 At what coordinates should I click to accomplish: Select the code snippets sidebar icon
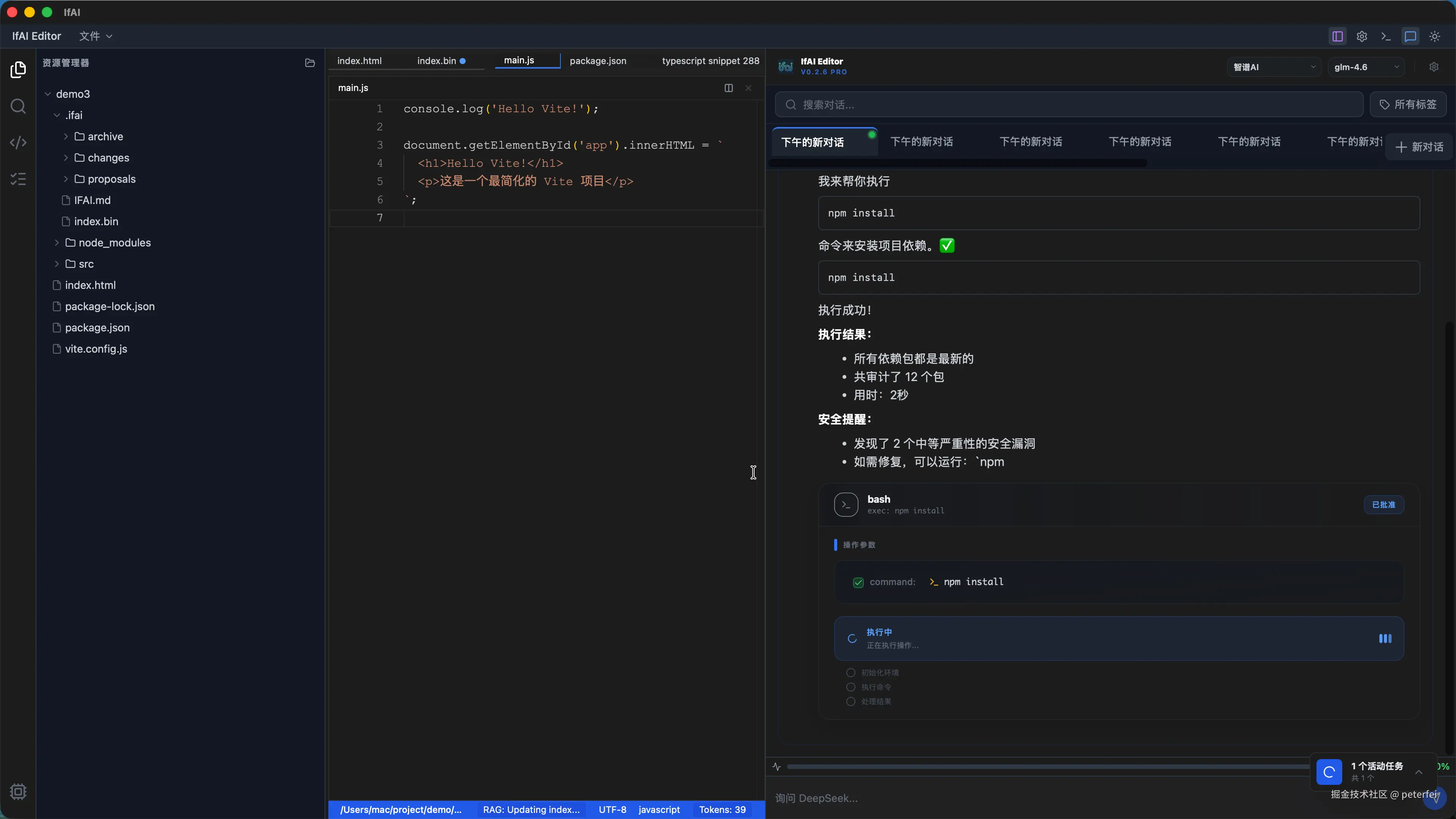point(18,143)
